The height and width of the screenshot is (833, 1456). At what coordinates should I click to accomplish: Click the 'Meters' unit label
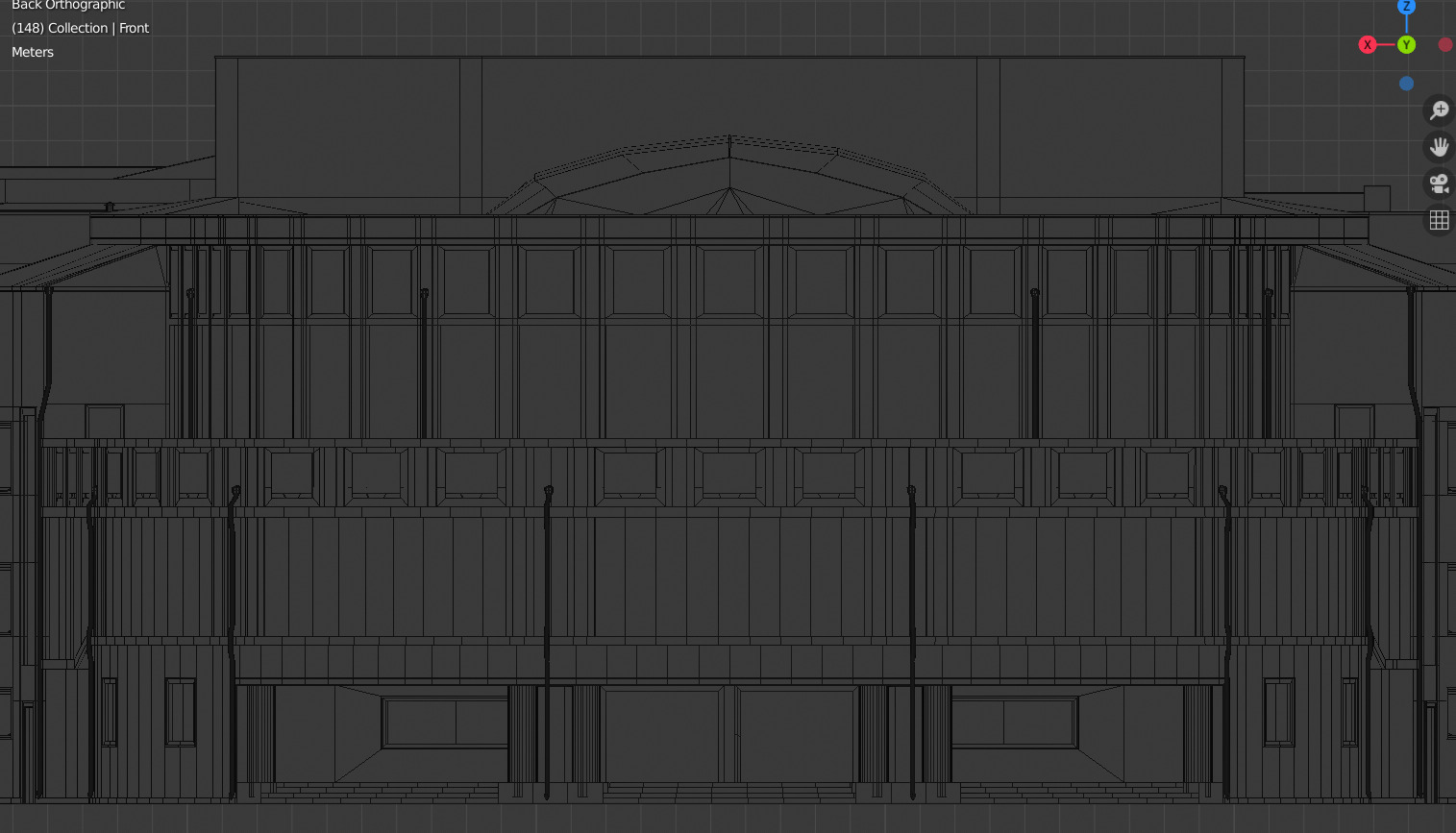tap(33, 52)
